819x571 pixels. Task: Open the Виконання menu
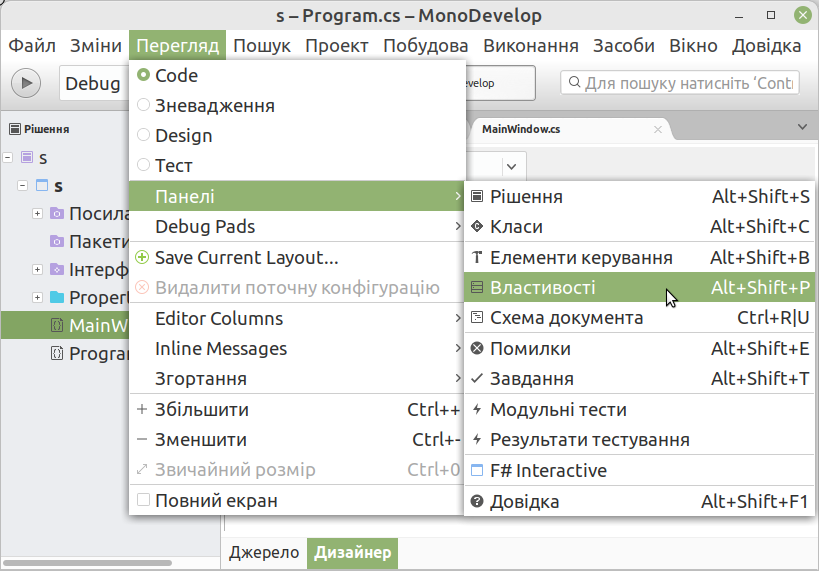click(531, 45)
